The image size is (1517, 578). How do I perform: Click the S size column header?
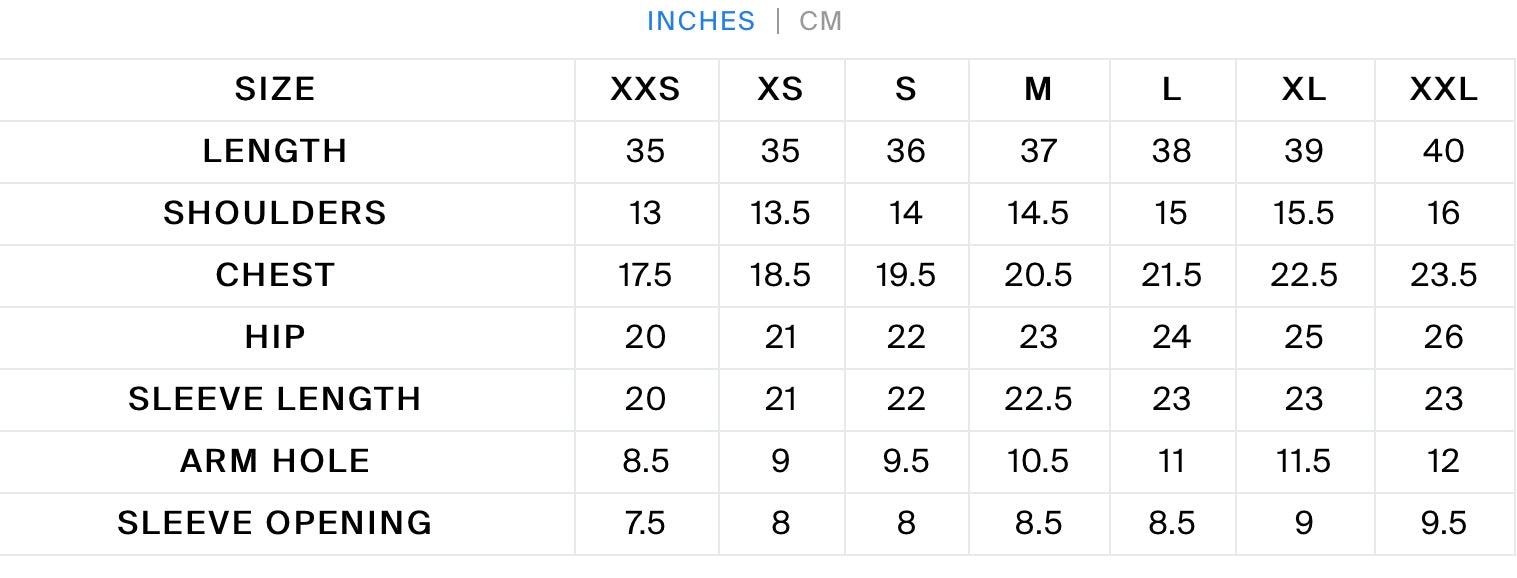click(905, 90)
